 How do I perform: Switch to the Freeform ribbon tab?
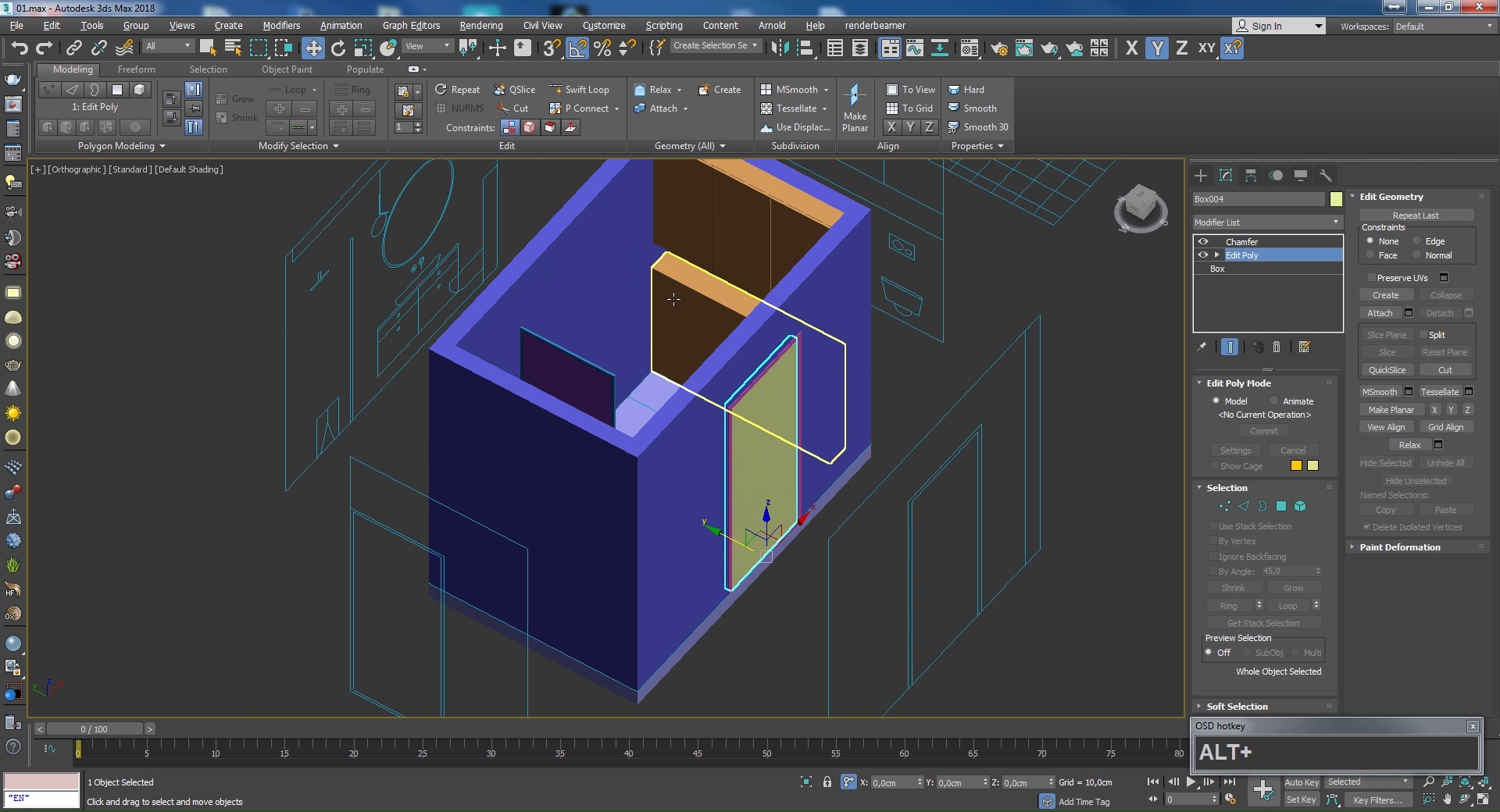pyautogui.click(x=136, y=69)
